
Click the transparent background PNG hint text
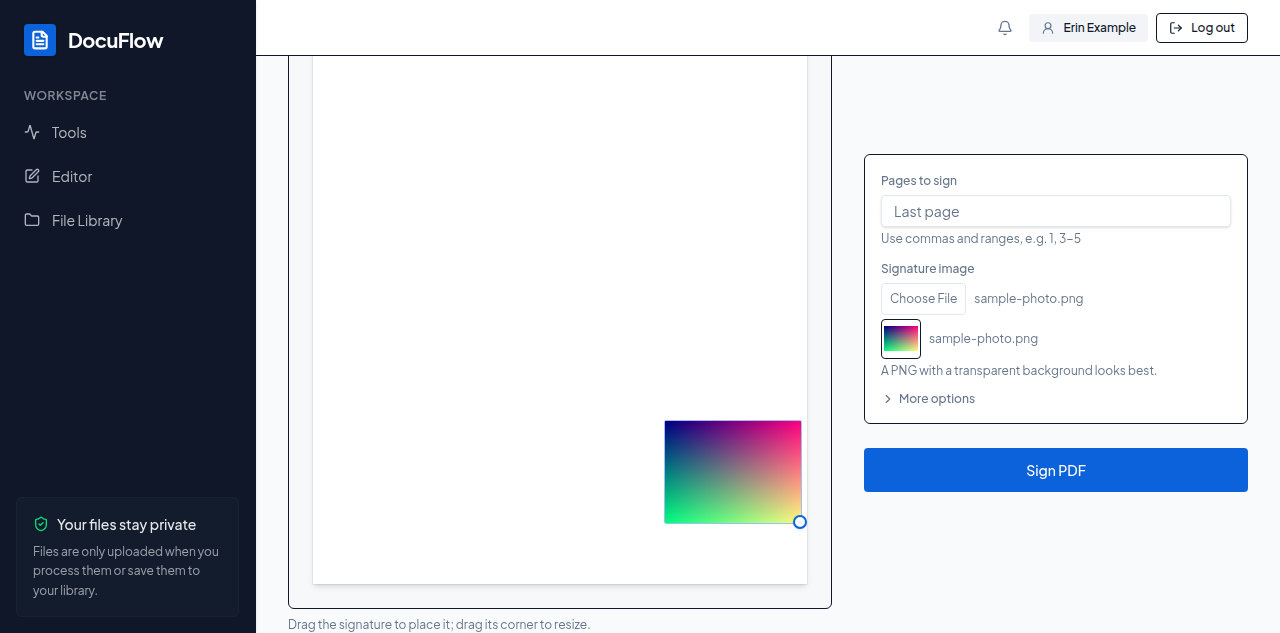point(1019,370)
